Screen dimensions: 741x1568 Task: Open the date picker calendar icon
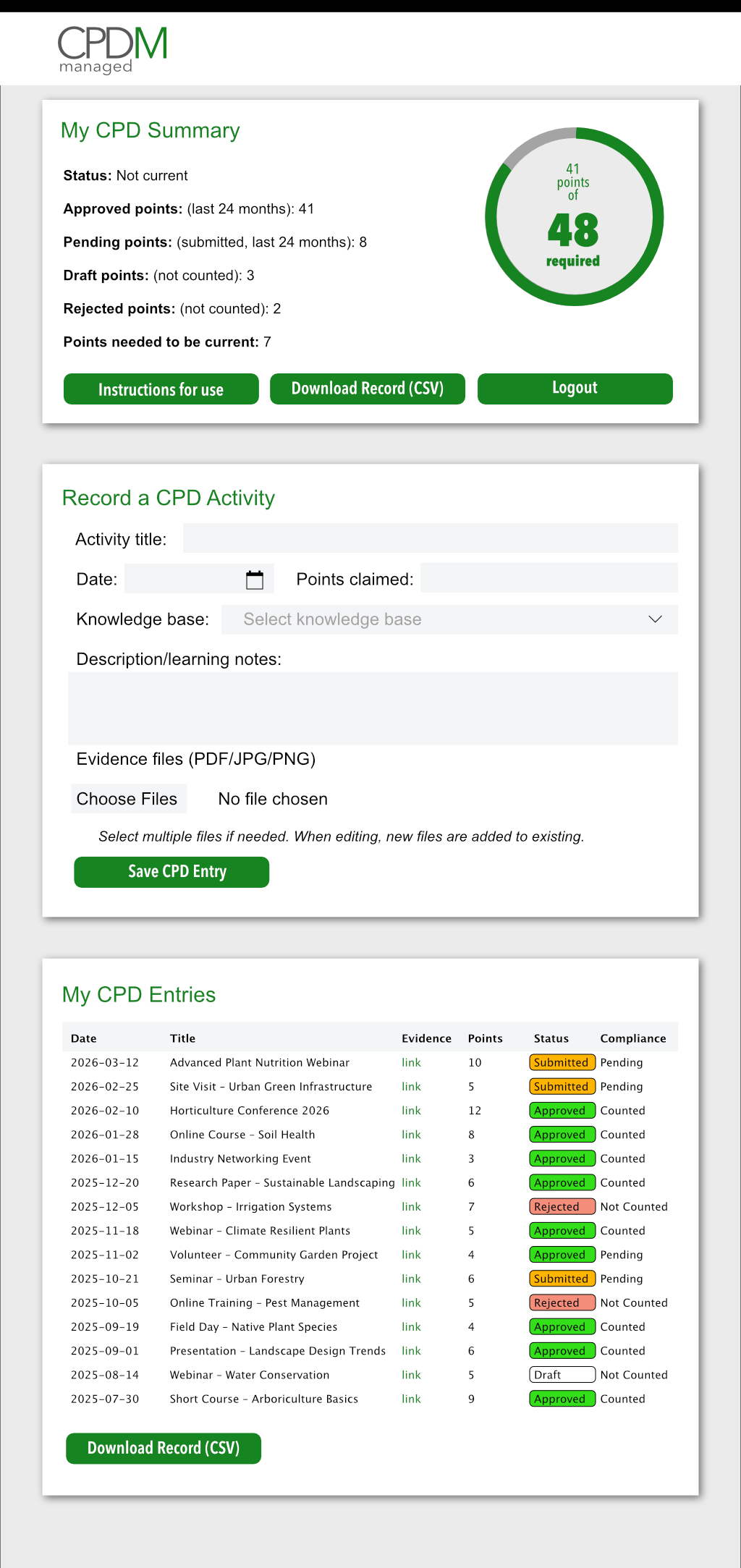tap(255, 580)
